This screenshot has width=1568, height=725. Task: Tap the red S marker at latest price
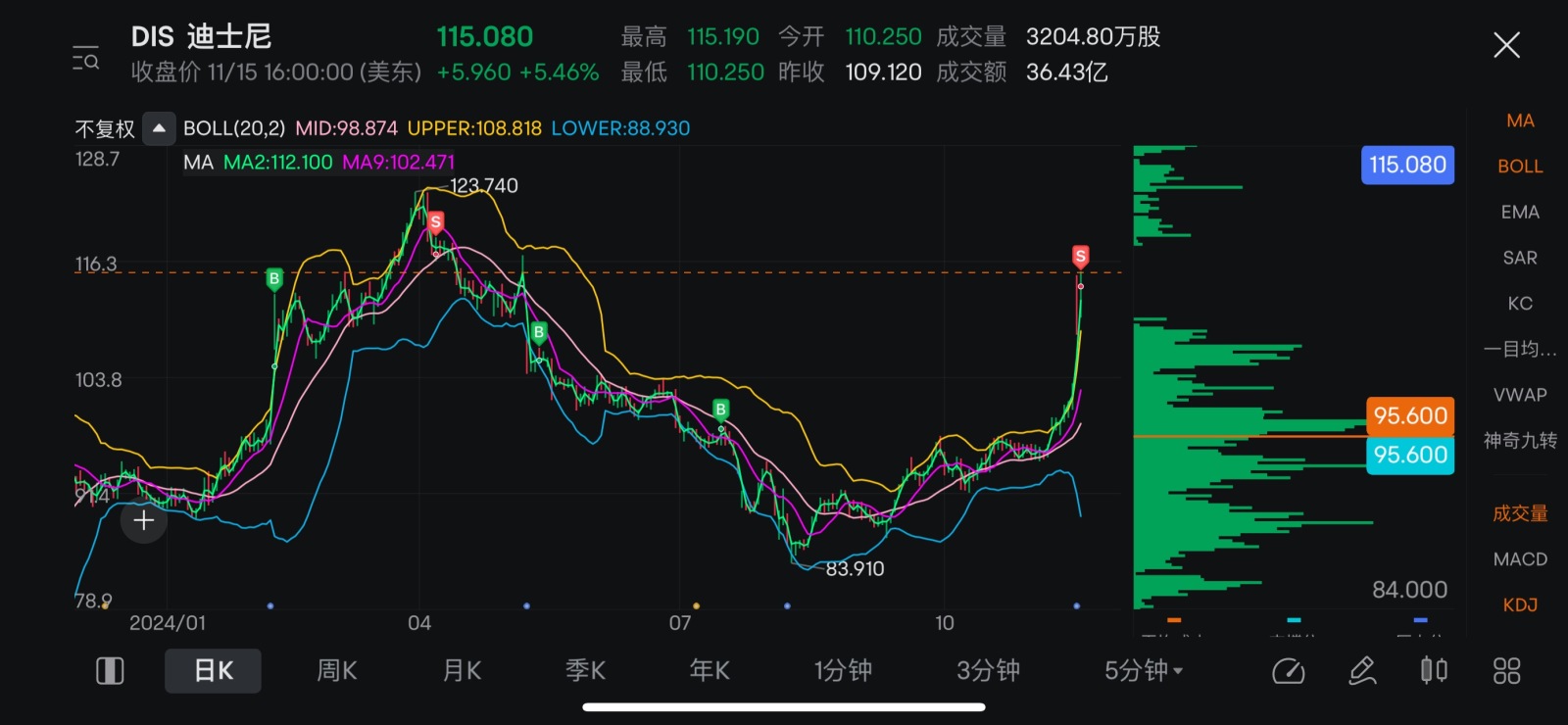pyautogui.click(x=1080, y=258)
